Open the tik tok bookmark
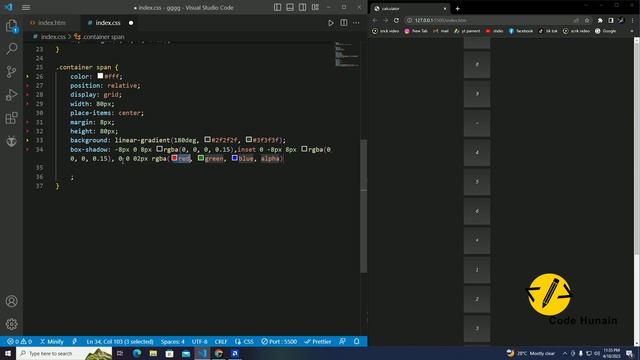The image size is (640, 360). coord(548,31)
